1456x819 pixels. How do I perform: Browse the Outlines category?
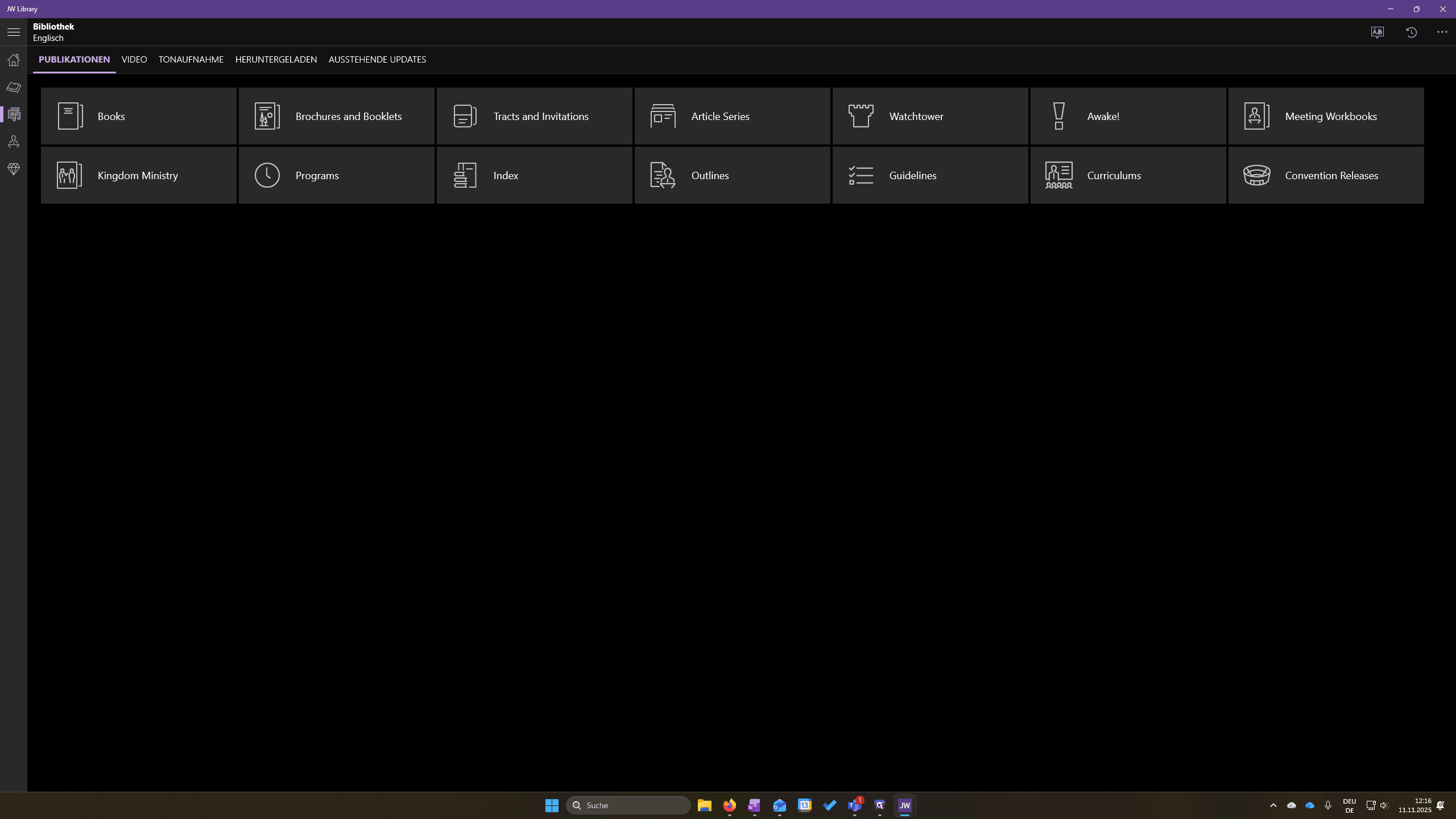[x=733, y=175]
